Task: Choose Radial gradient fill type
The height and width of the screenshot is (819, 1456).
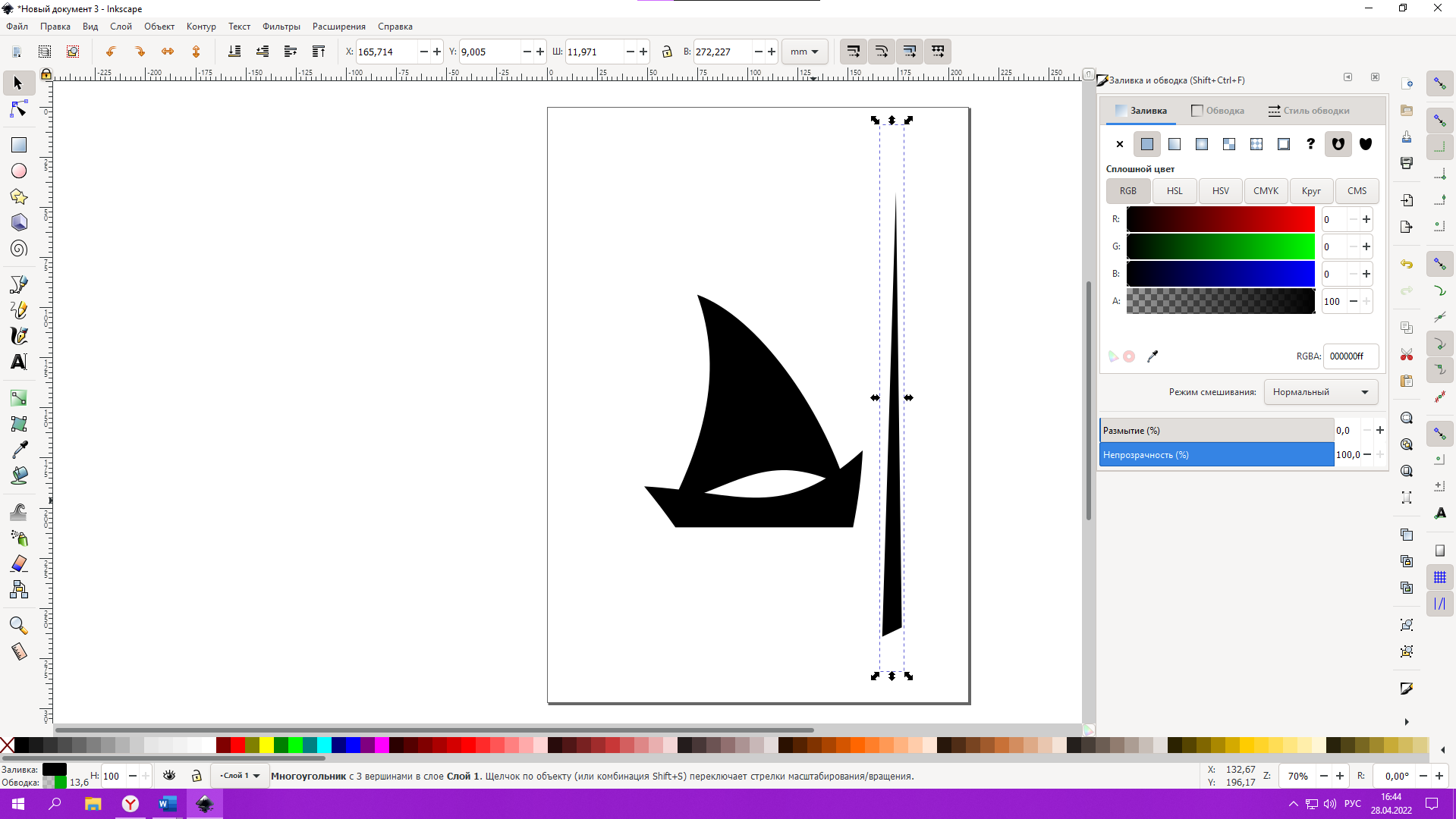Action: click(1202, 144)
